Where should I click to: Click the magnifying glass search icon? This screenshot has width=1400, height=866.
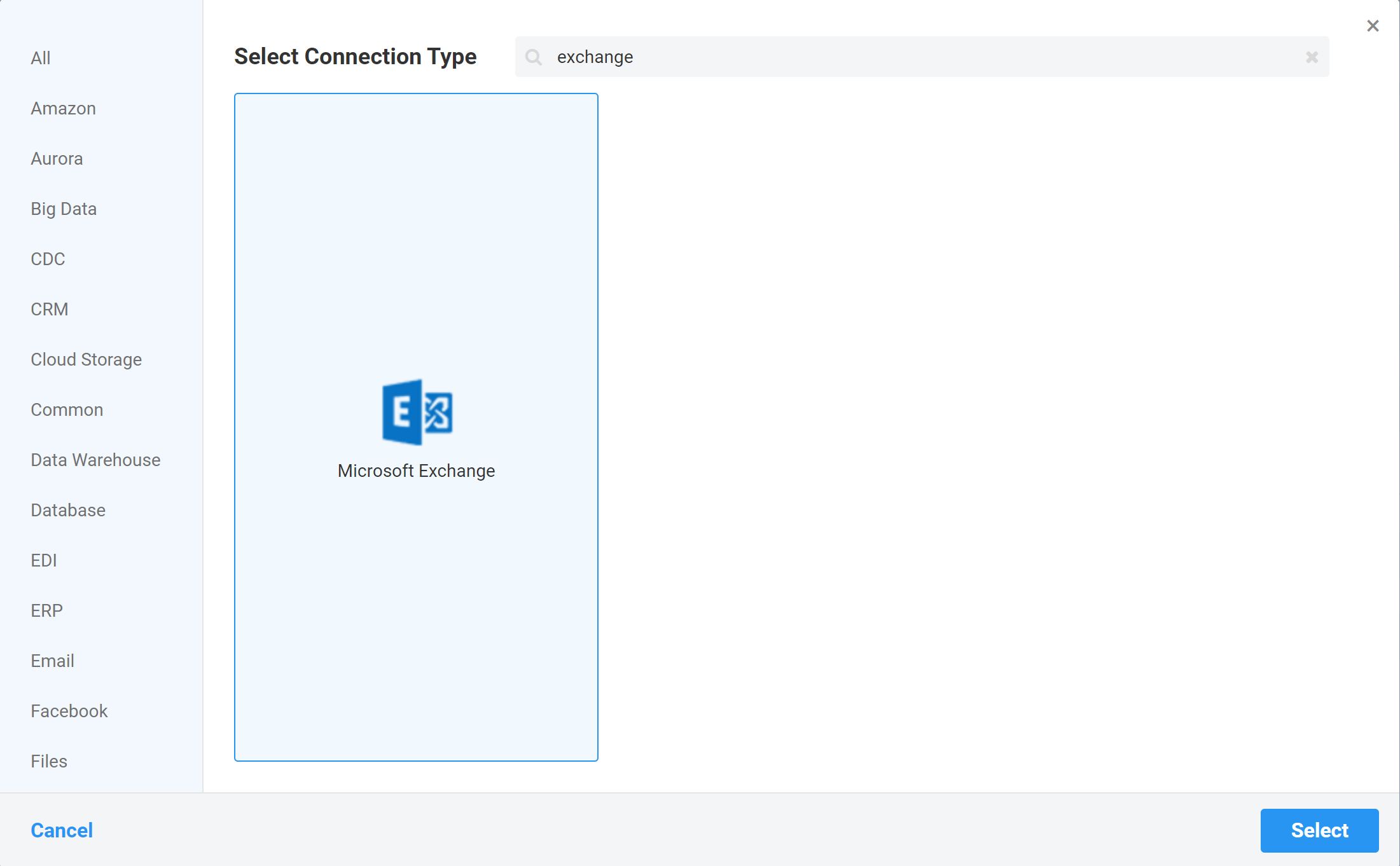point(534,57)
